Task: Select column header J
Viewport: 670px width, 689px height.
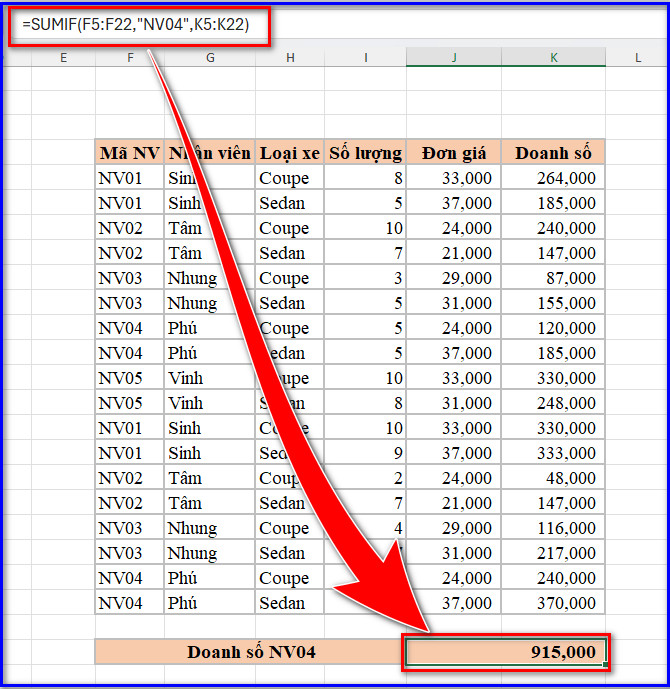Action: [454, 58]
